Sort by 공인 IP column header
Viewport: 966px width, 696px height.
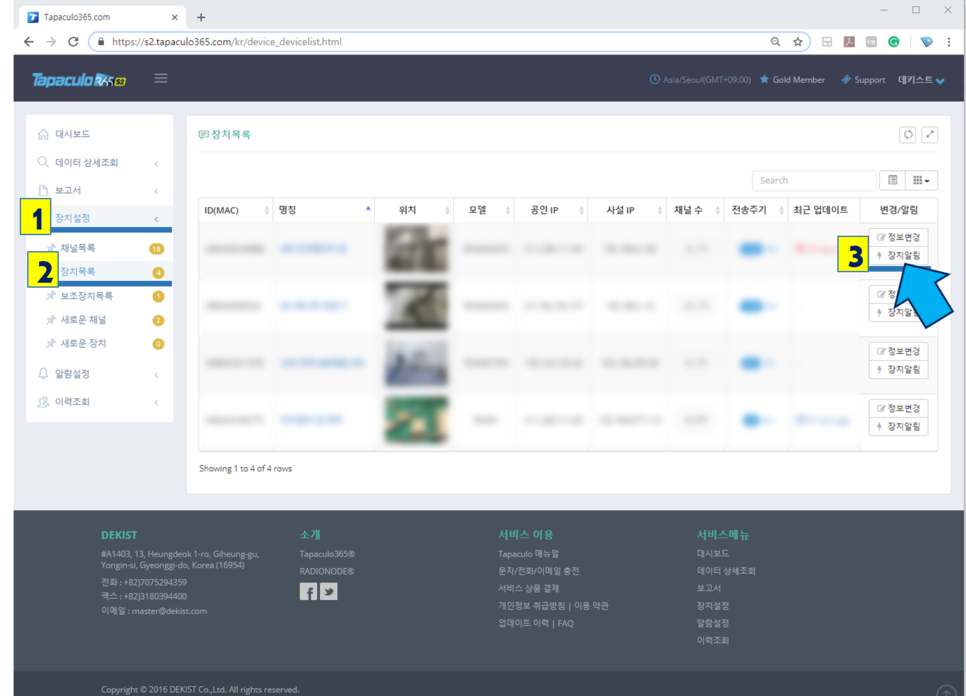pos(551,210)
